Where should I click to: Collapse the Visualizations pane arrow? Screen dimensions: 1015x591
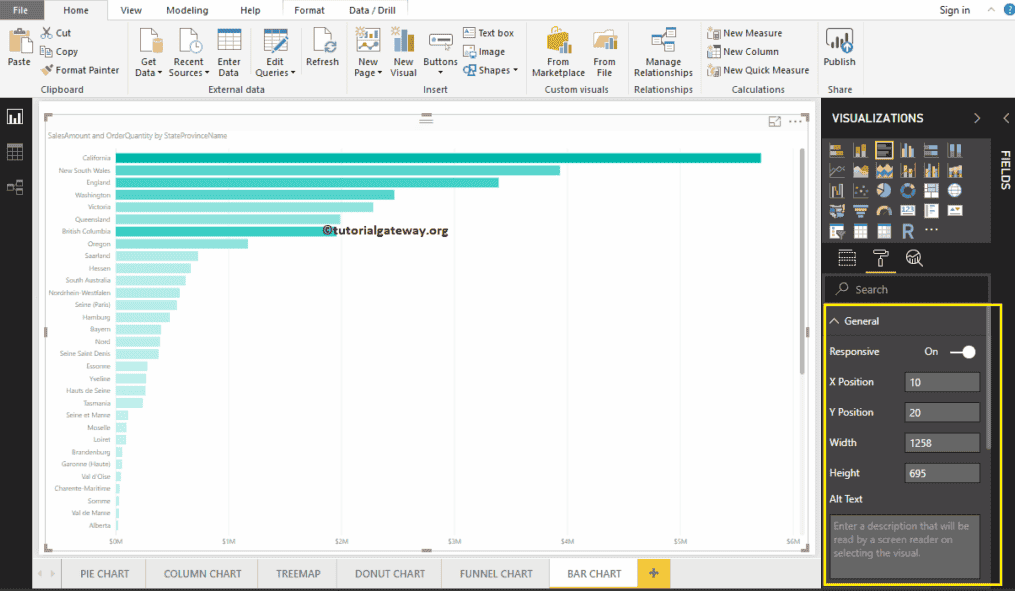(977, 117)
